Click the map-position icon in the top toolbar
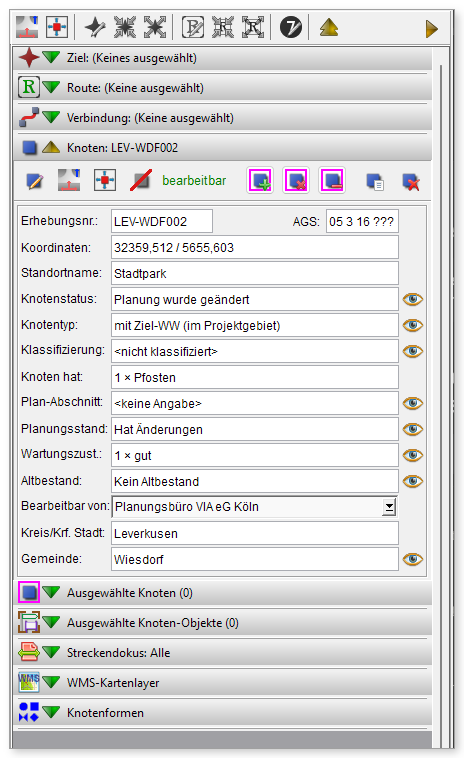The image size is (464, 758). pyautogui.click(x=27, y=27)
